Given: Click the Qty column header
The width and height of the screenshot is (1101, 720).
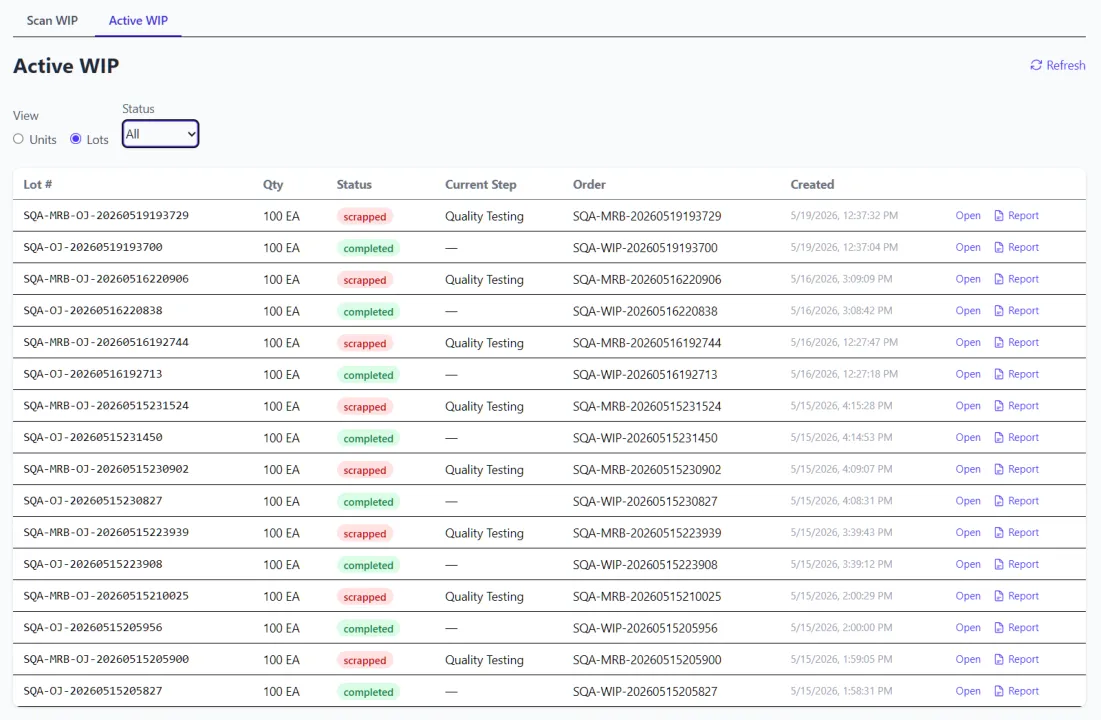Looking at the screenshot, I should [x=273, y=184].
